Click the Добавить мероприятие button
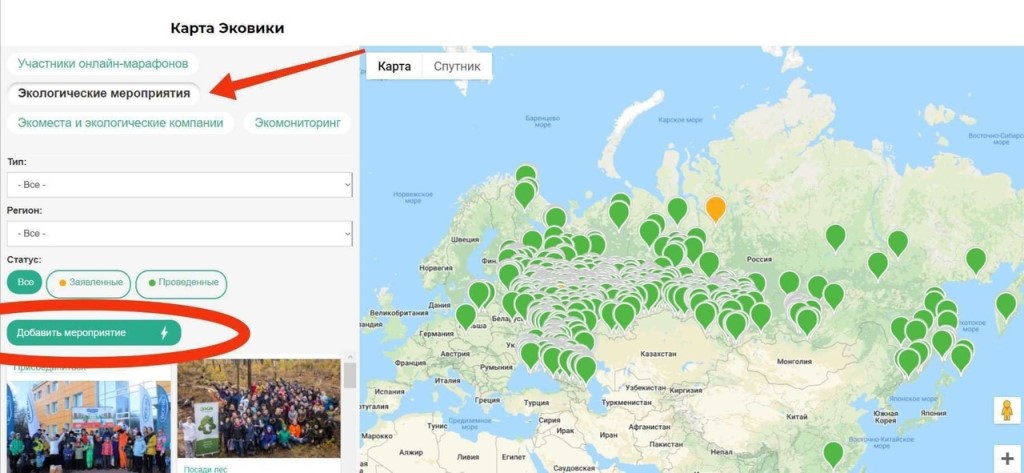This screenshot has height=473, width=1024. [94, 333]
